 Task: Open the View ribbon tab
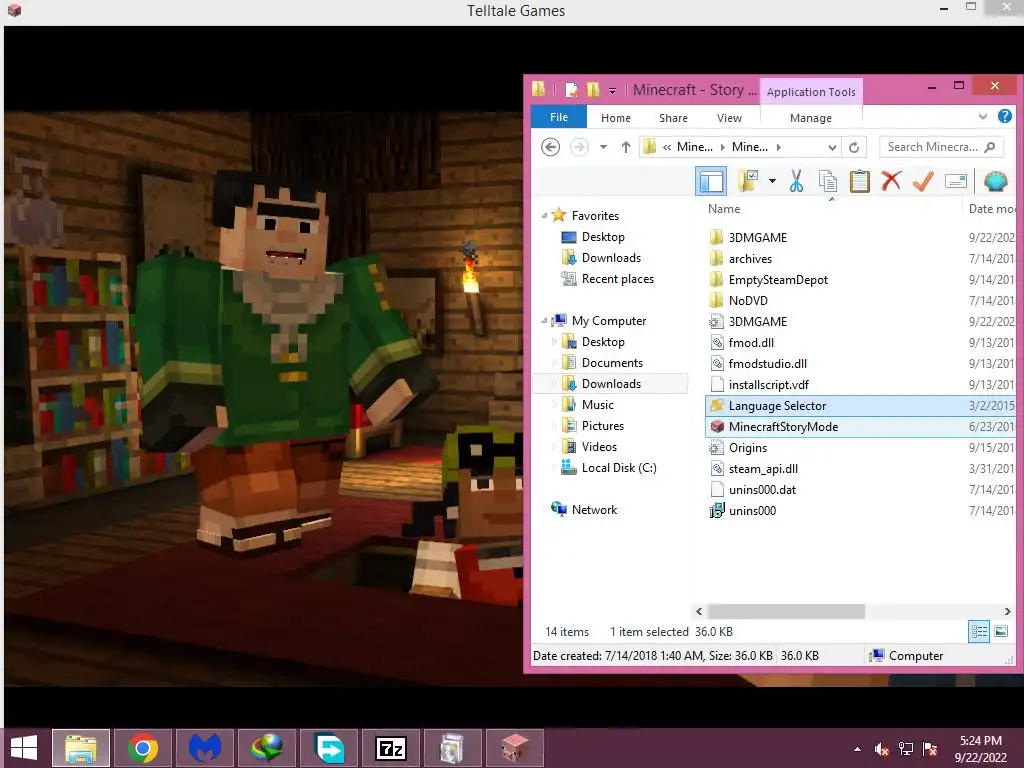point(729,118)
